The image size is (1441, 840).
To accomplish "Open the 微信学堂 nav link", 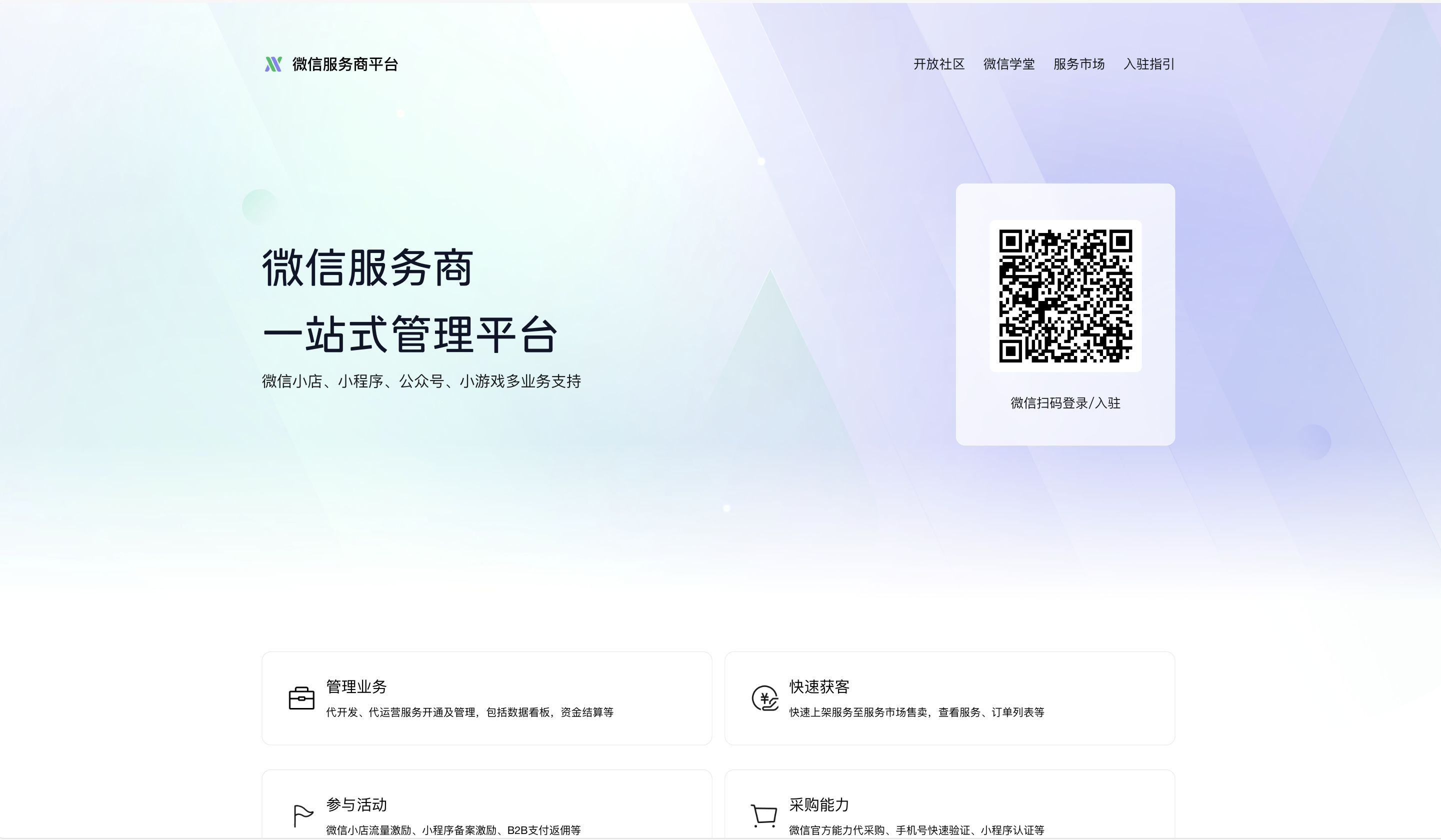I will click(x=1008, y=64).
